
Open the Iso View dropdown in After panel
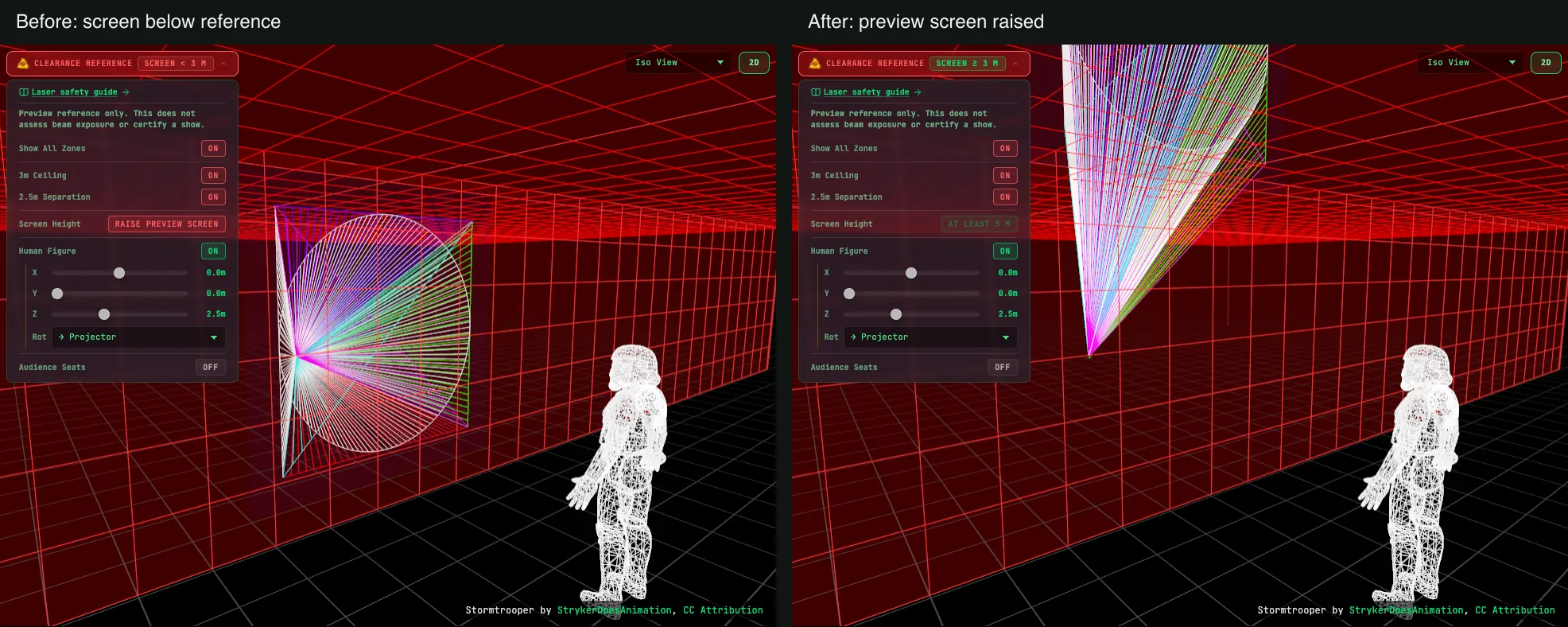[x=1471, y=63]
